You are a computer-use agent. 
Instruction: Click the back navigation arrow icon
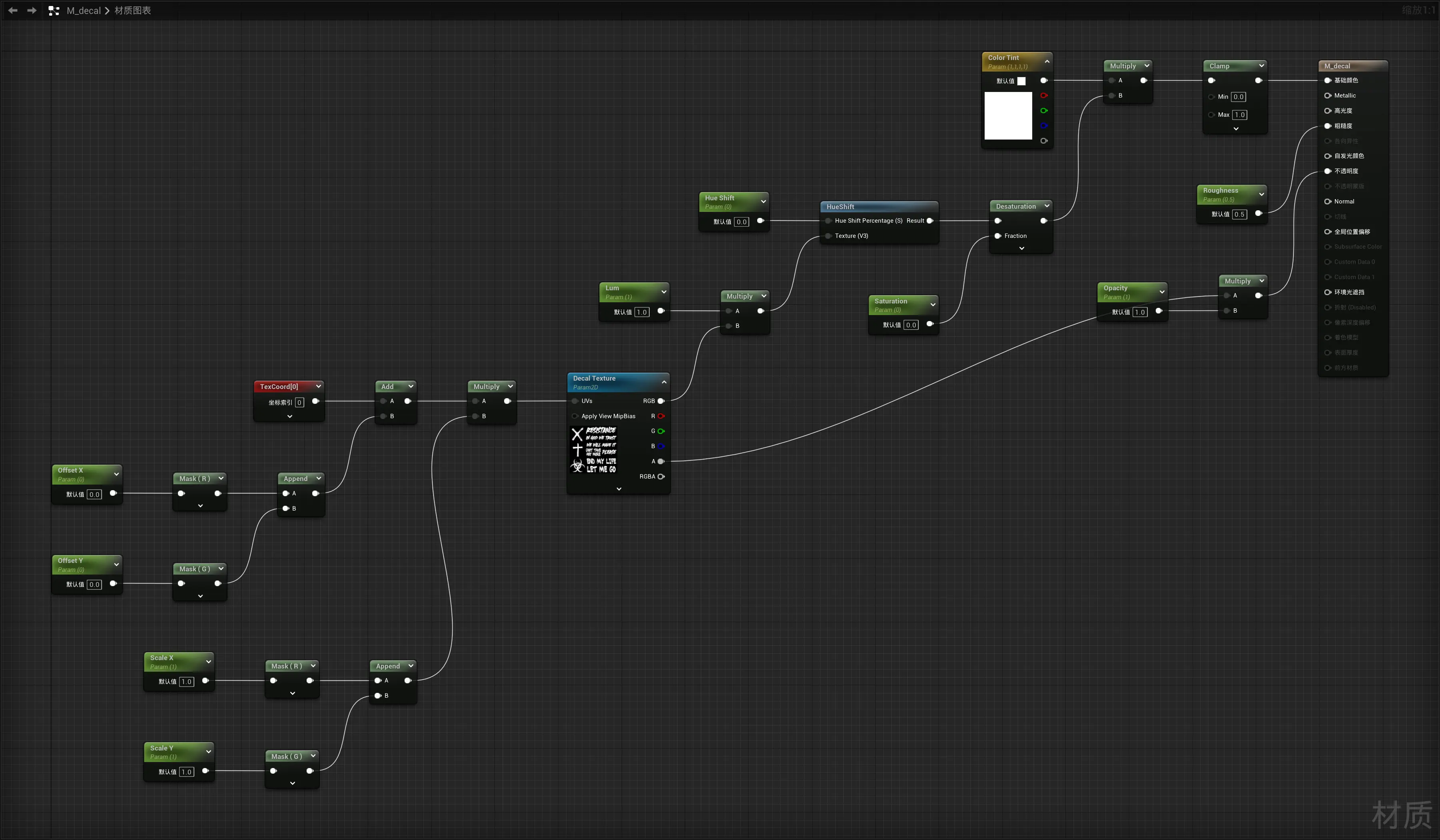(12, 10)
